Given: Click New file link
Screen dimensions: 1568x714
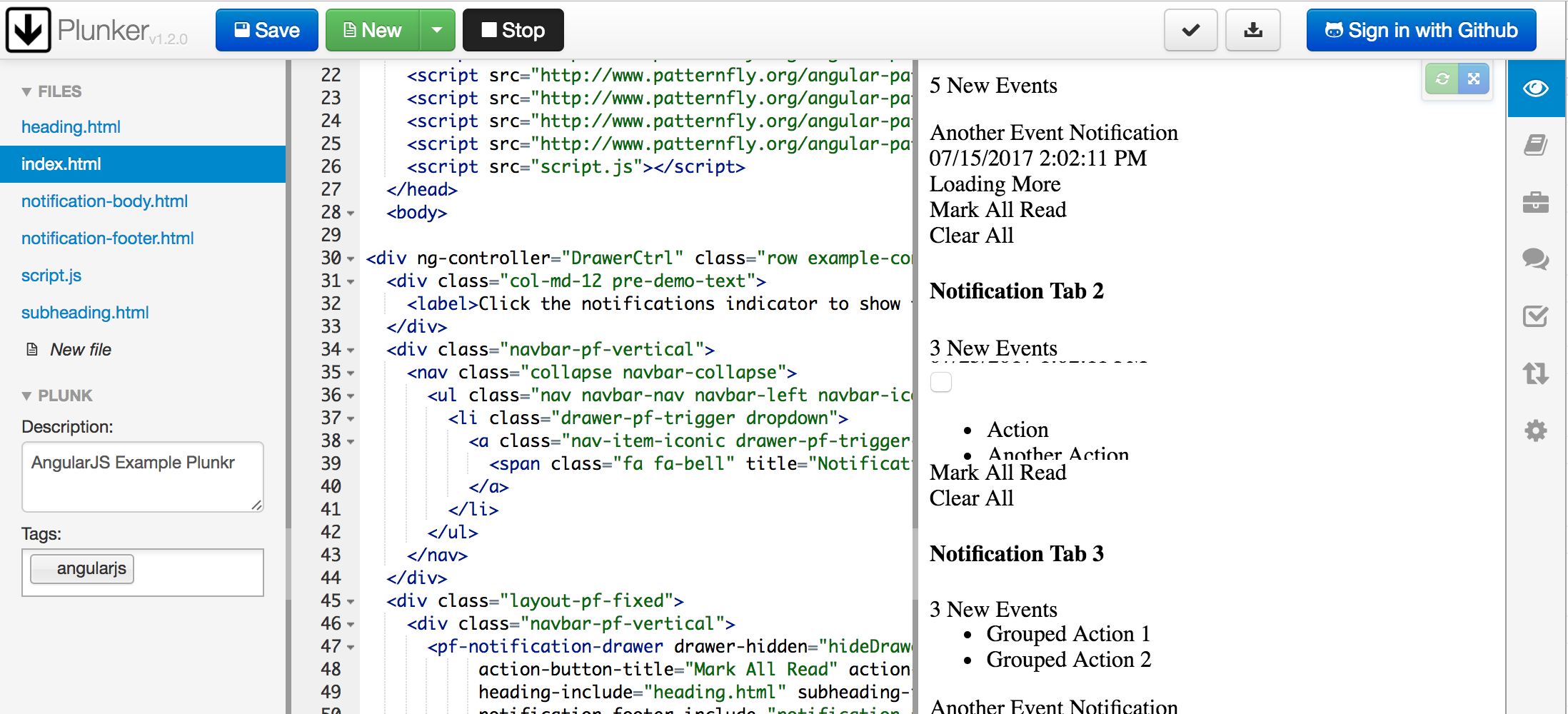Looking at the screenshot, I should tap(81, 350).
